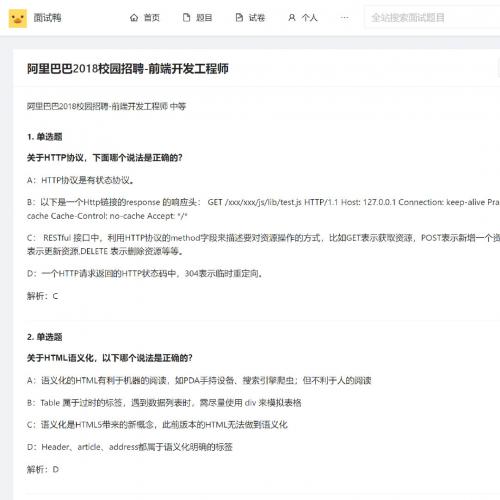Click option A: HTTP协议是有状态协议

coord(81,180)
